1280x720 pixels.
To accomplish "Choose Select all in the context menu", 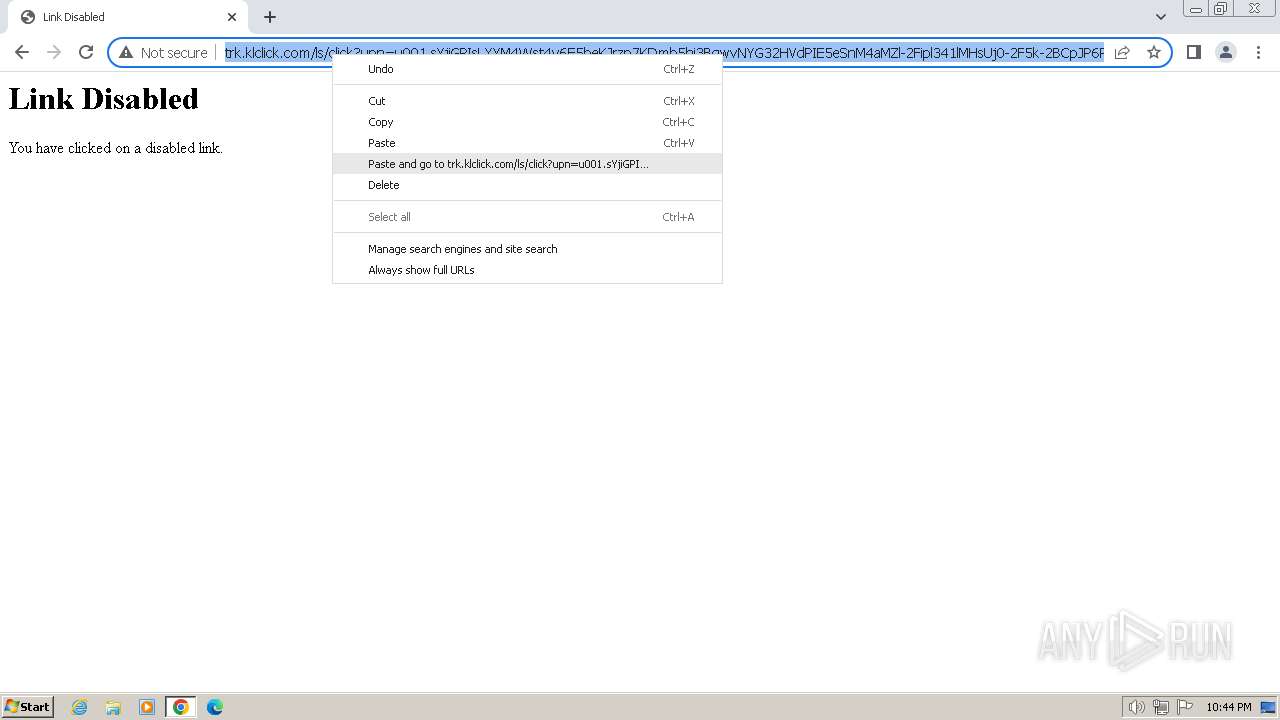I will 527,217.
